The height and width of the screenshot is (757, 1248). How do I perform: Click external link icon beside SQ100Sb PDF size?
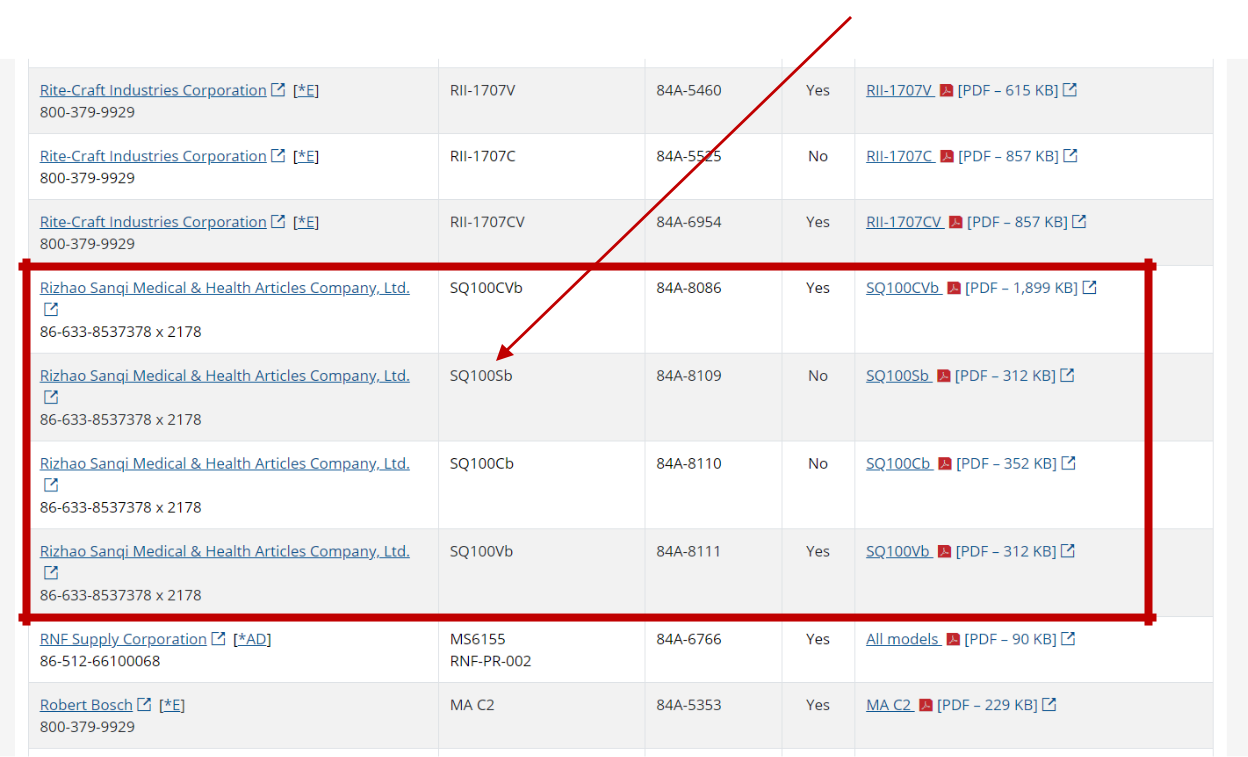point(1067,376)
